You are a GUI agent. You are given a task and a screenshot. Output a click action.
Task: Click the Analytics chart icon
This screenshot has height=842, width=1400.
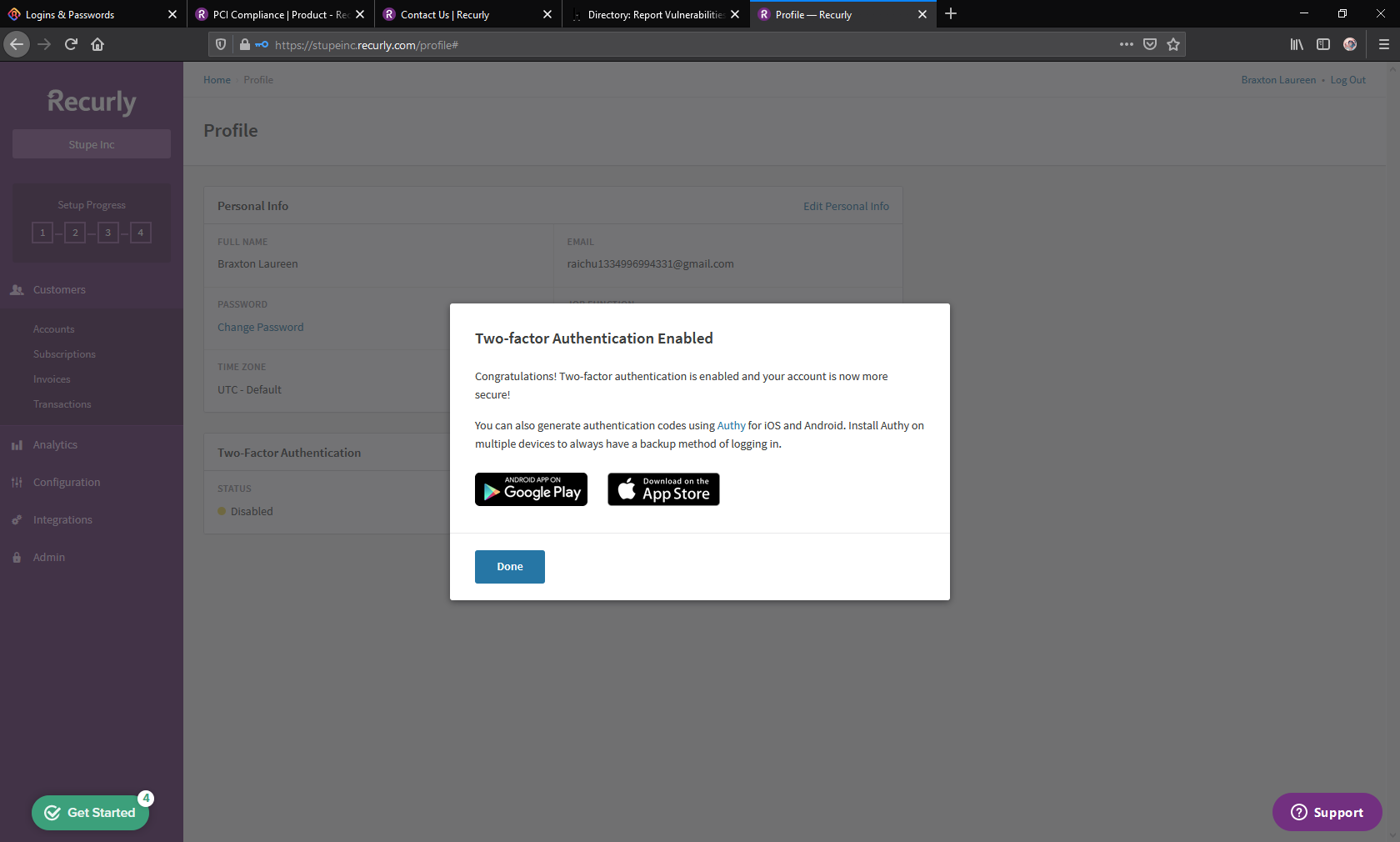17,445
